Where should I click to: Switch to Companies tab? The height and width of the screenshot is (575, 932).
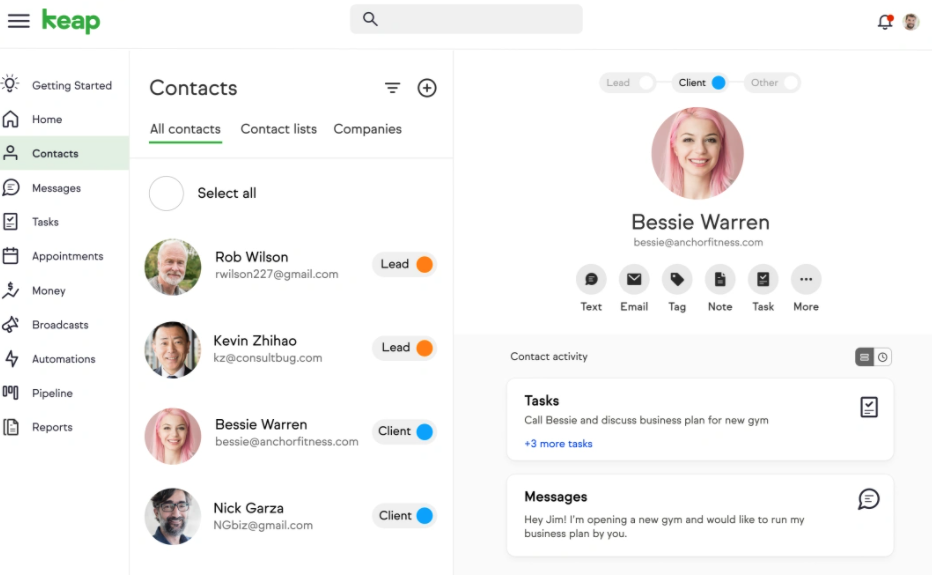[367, 129]
